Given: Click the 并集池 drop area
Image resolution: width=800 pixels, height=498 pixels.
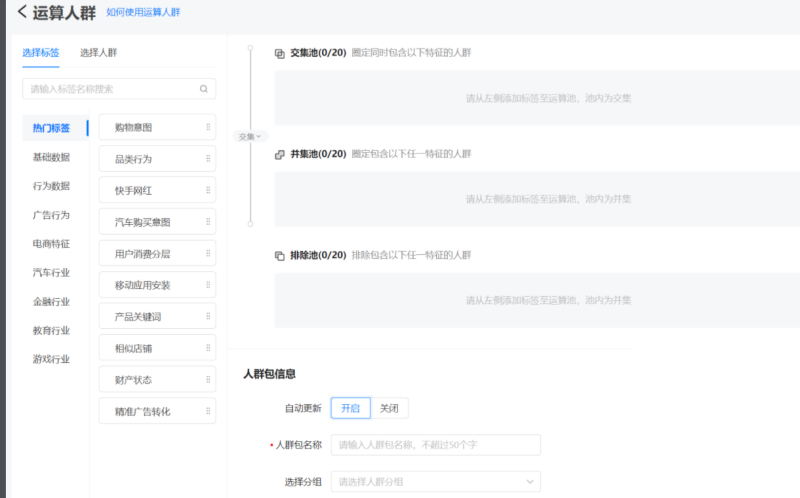Looking at the screenshot, I should 537,199.
